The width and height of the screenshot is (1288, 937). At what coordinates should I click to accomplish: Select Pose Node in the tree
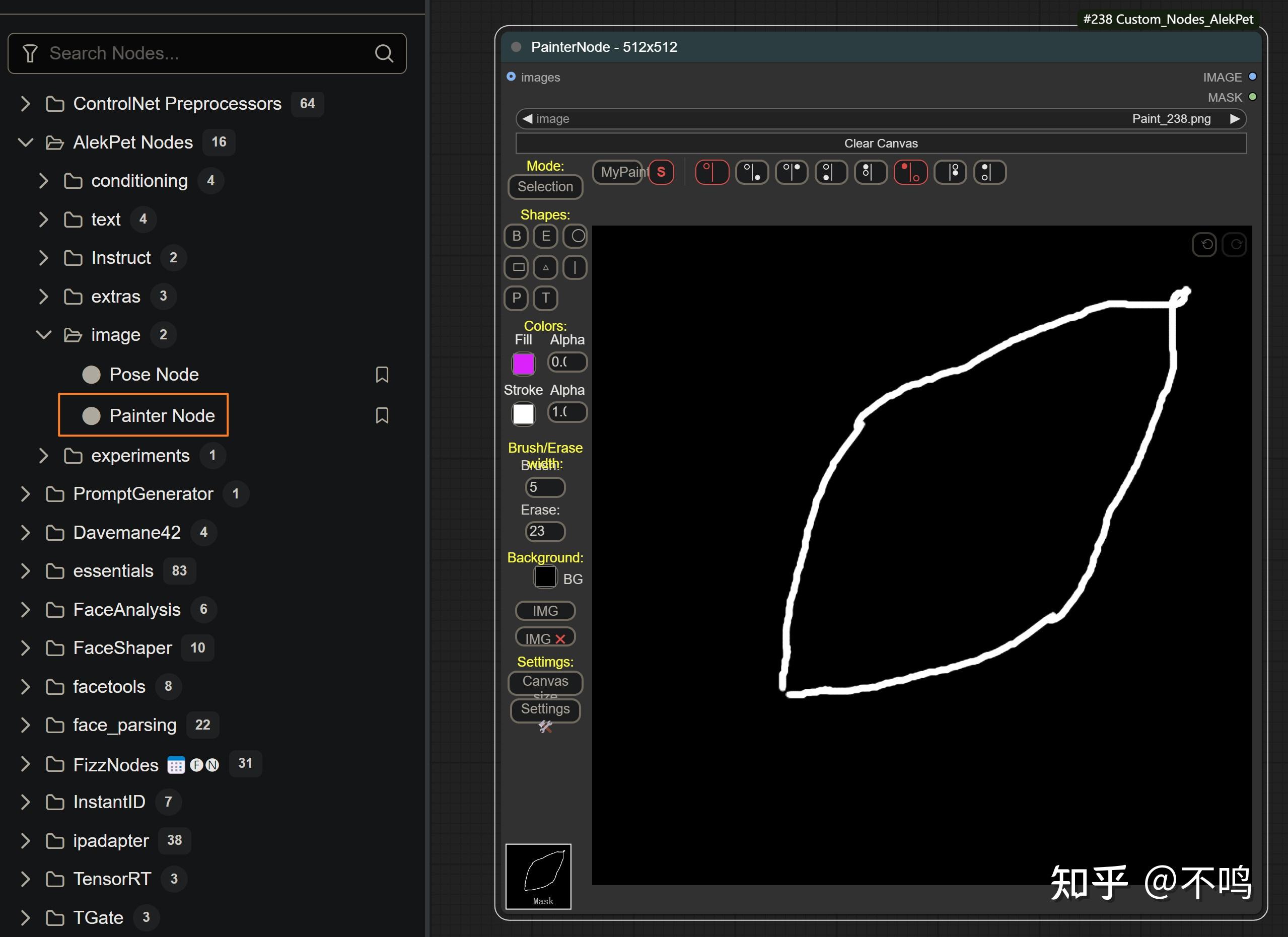pos(154,375)
